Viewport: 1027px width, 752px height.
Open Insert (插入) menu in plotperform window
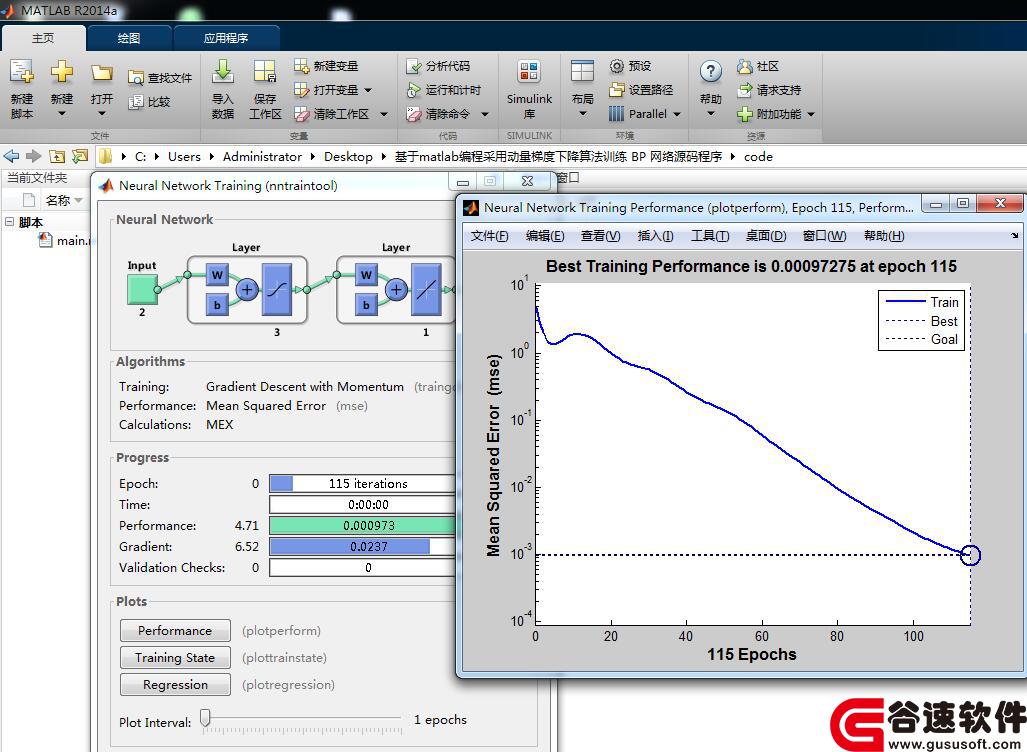pyautogui.click(x=656, y=236)
